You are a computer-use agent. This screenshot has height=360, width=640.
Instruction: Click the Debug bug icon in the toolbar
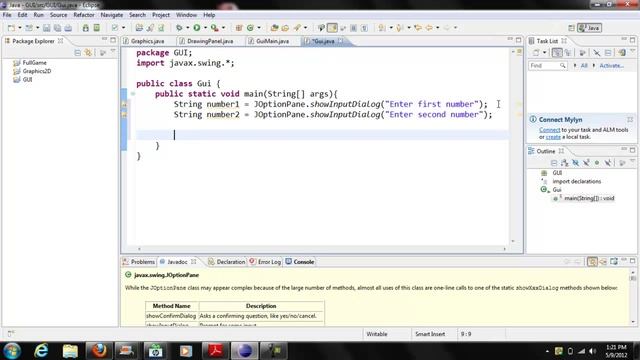click(x=179, y=28)
